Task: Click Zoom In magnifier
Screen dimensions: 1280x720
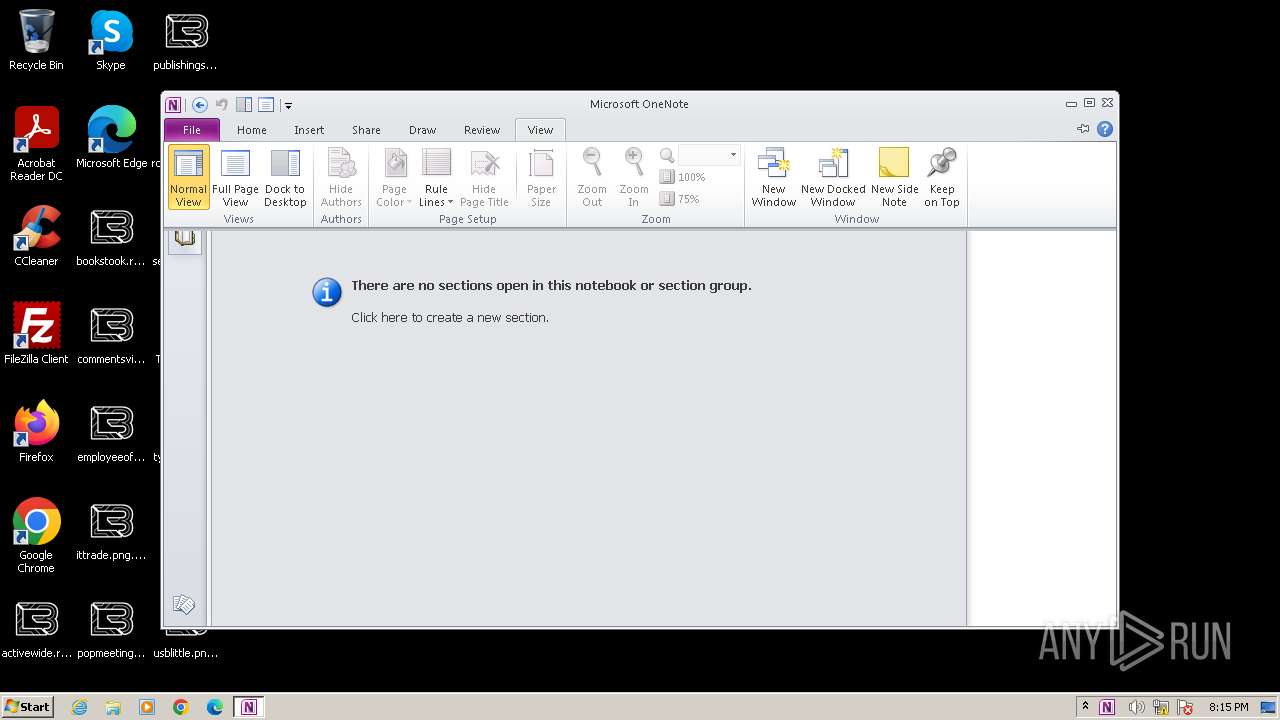Action: pyautogui.click(x=633, y=177)
